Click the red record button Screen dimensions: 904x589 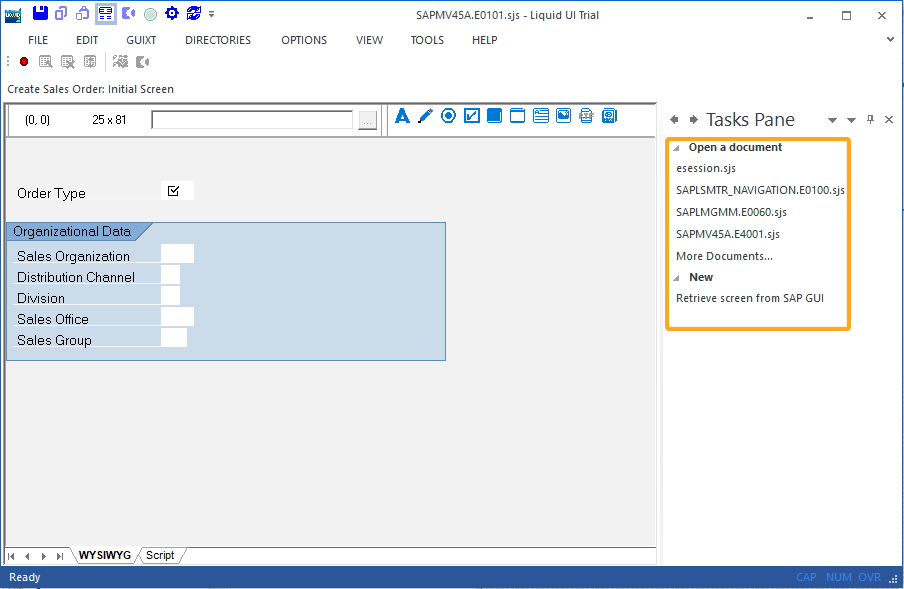24,62
